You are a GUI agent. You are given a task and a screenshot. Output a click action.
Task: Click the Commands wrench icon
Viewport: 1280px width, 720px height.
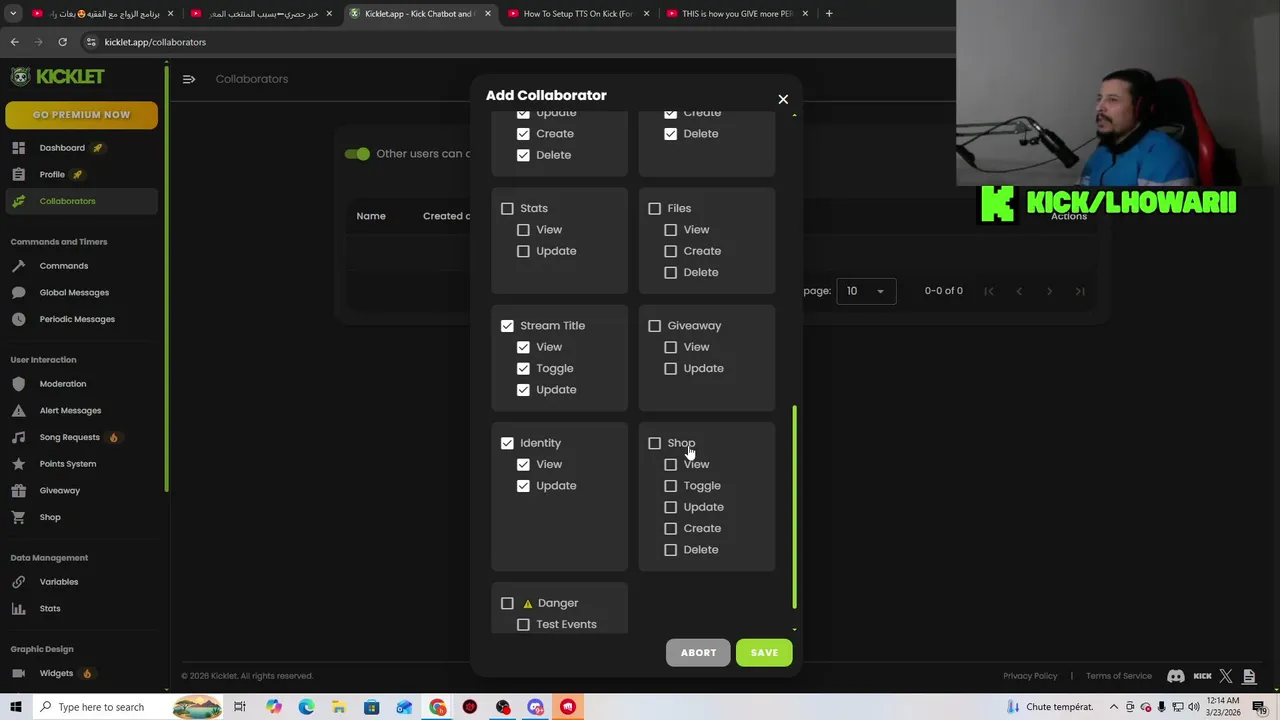click(x=18, y=266)
